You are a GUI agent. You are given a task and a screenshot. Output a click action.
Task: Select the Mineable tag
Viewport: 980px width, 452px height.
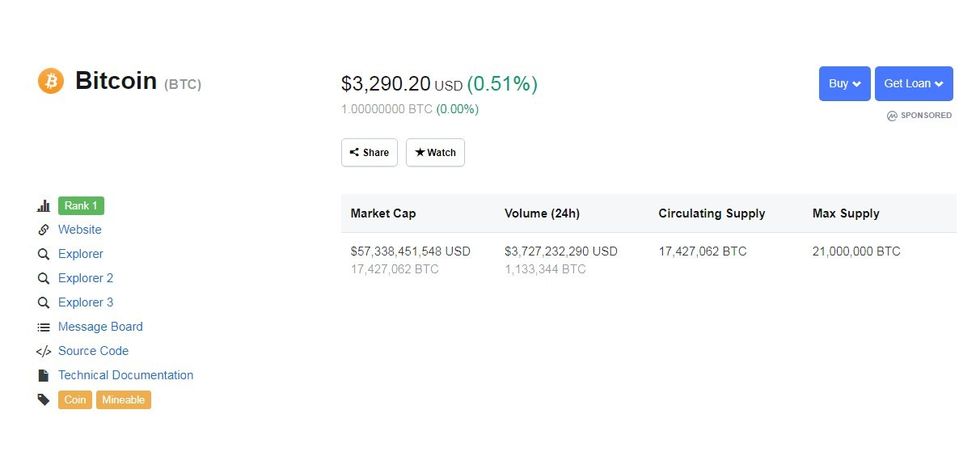[x=123, y=400]
